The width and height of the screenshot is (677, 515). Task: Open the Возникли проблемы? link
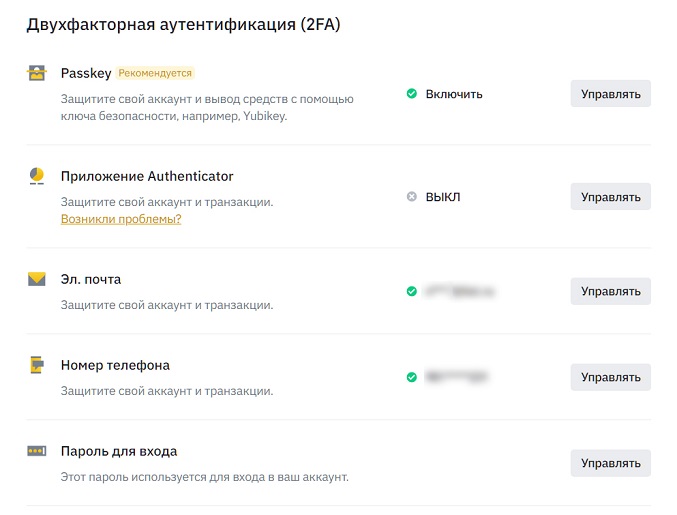(x=121, y=218)
